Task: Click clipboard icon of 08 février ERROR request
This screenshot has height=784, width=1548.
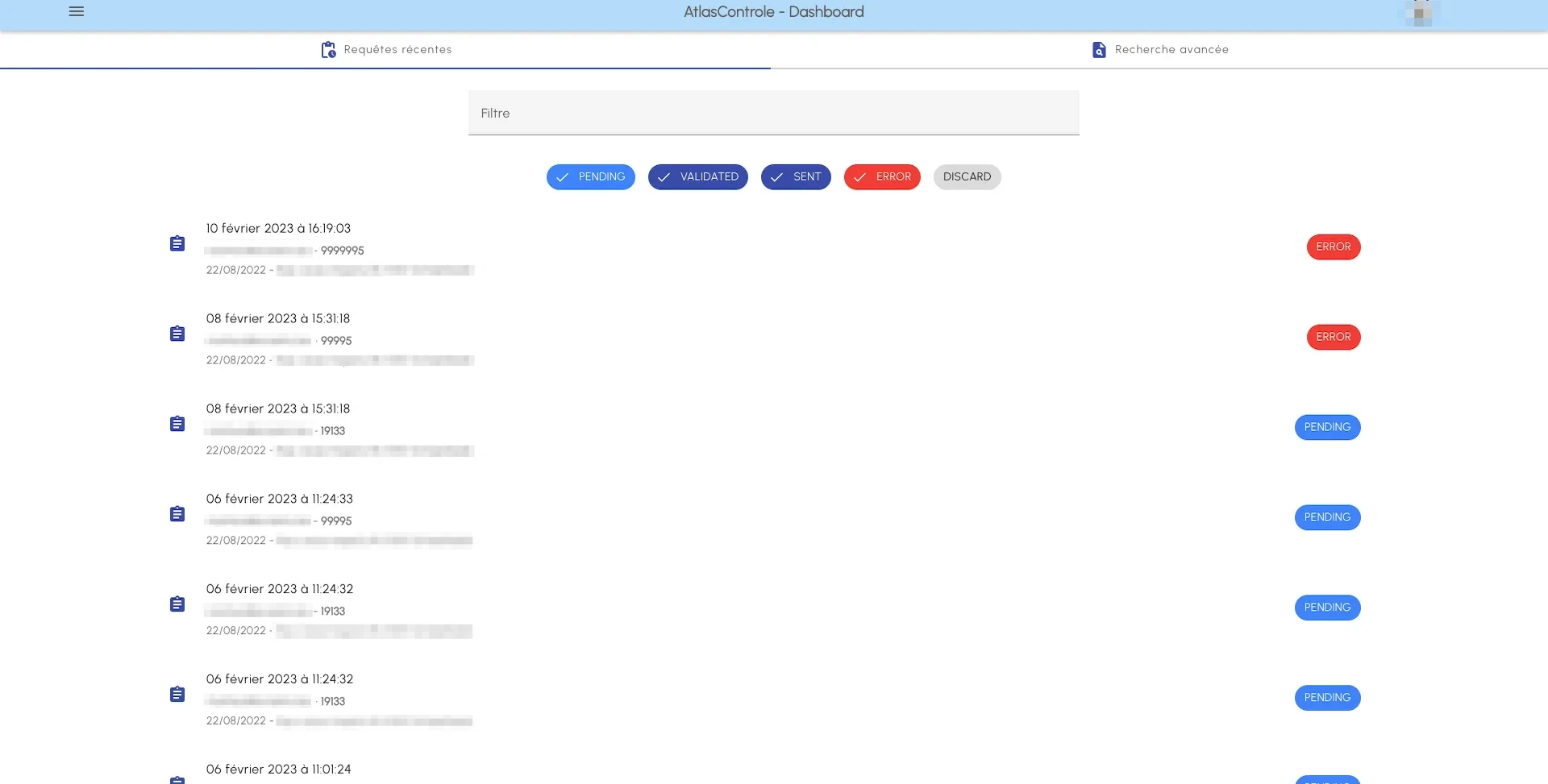Action: coord(177,334)
